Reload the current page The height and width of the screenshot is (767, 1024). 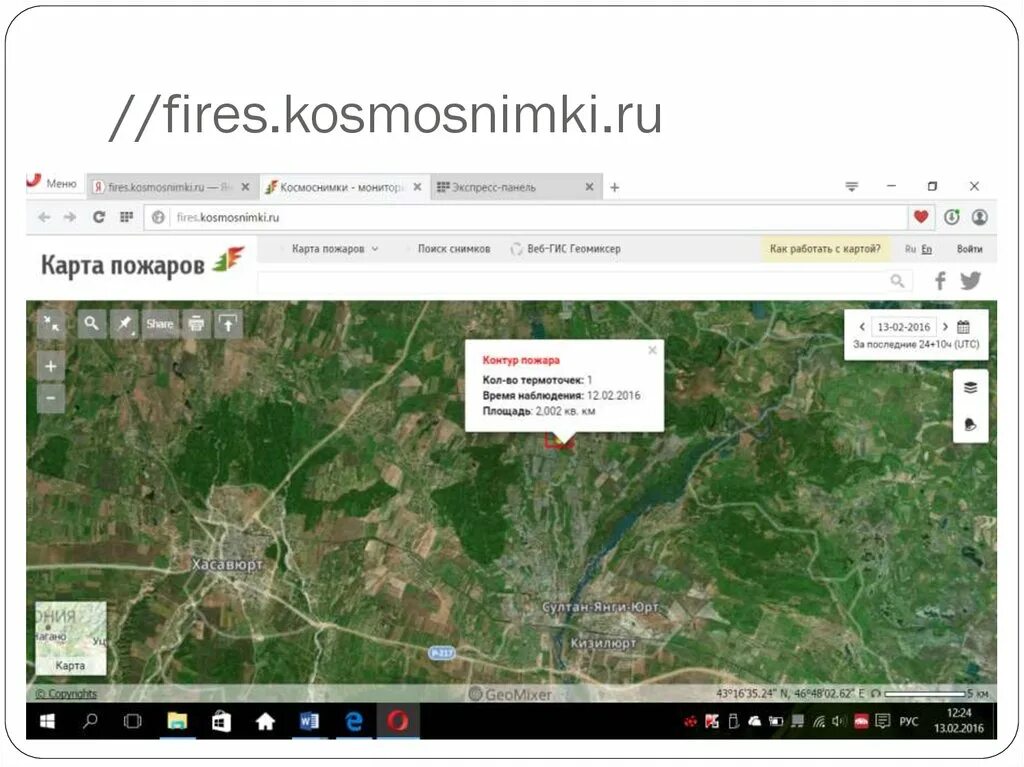[x=99, y=217]
